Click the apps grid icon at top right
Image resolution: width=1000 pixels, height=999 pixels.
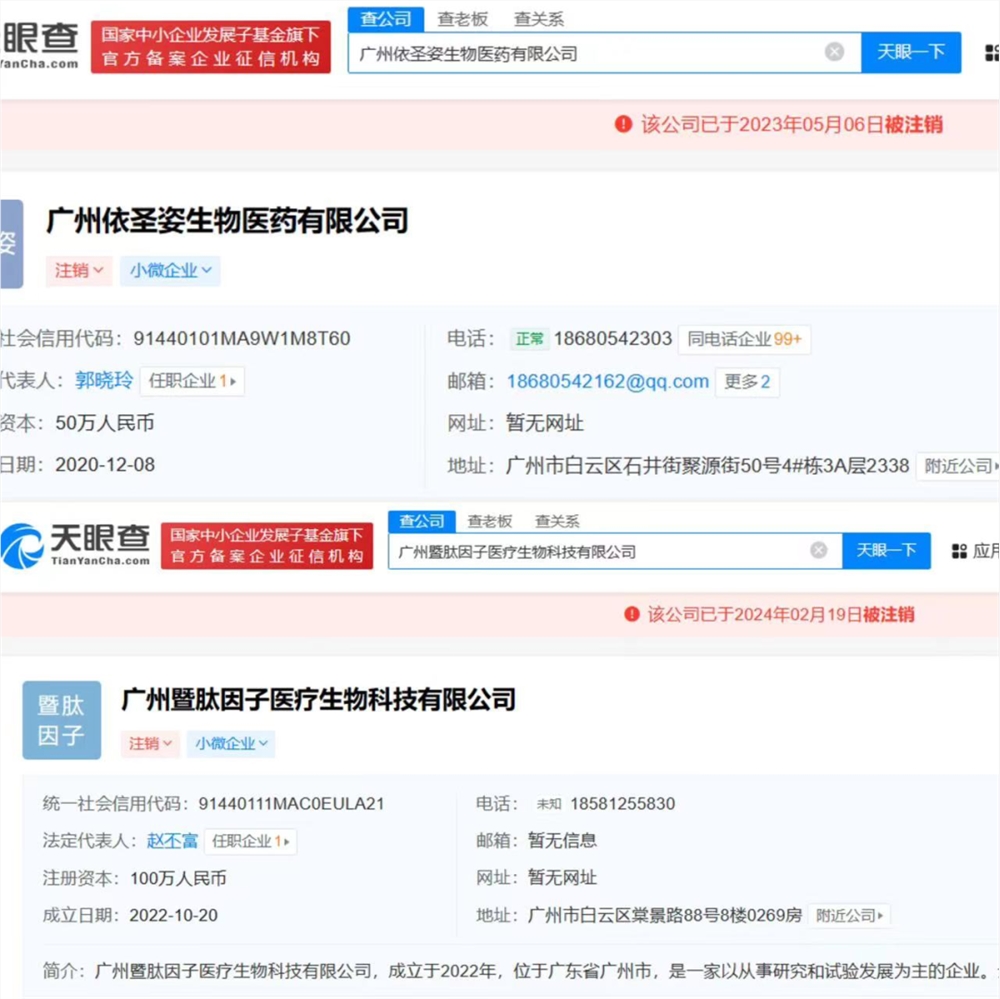pos(991,51)
